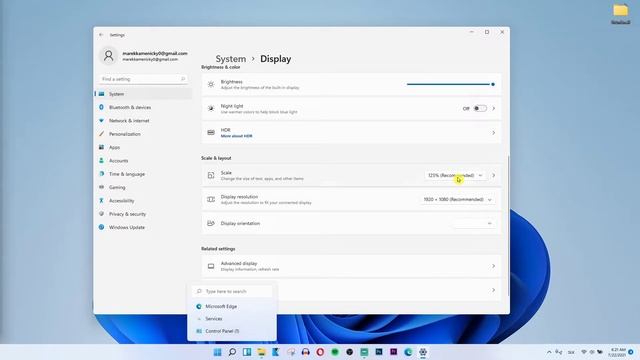The height and width of the screenshot is (360, 640).
Task: Show hidden icons tray arrow
Action: point(549,352)
